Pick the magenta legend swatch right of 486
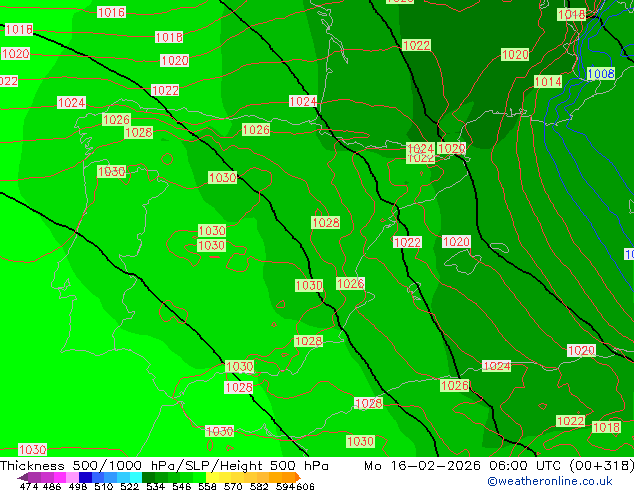Screen dimensions: 634x490 click(x=60, y=477)
